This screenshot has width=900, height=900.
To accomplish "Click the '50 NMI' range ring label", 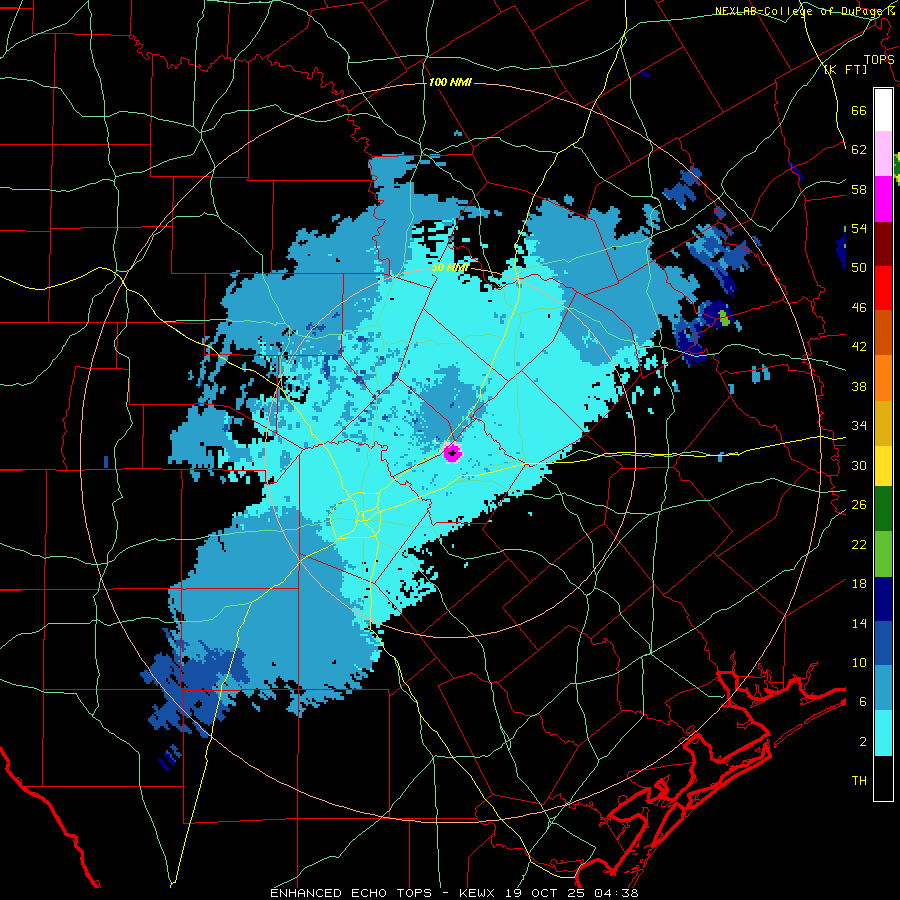I will pos(451,267).
